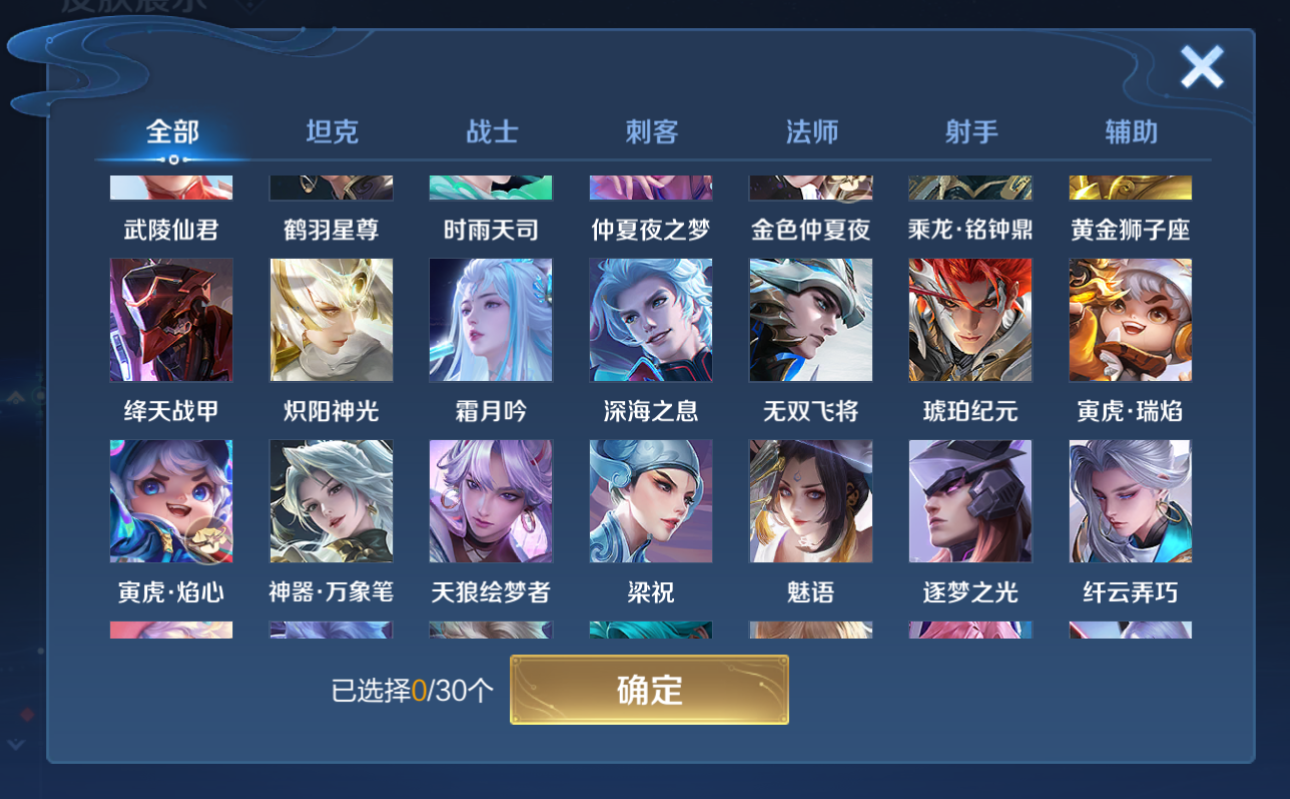Pick the 天狼绘梦者 skin portrait
Viewport: 1290px width, 799px height.
point(491,501)
